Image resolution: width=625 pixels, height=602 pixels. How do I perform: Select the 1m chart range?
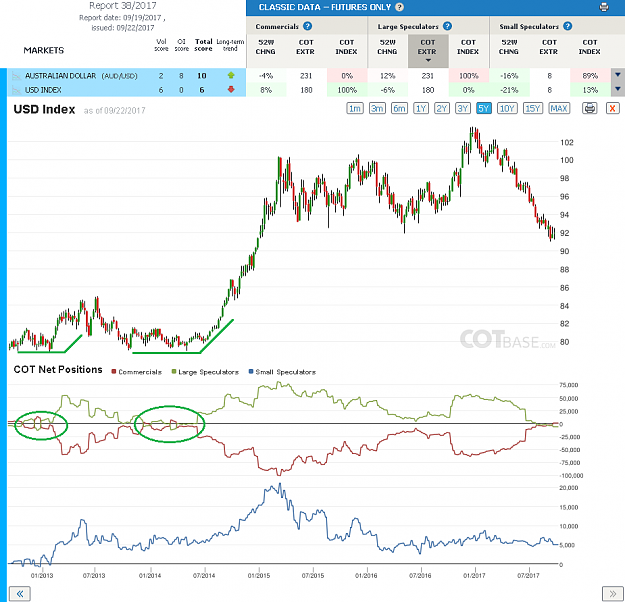point(355,108)
